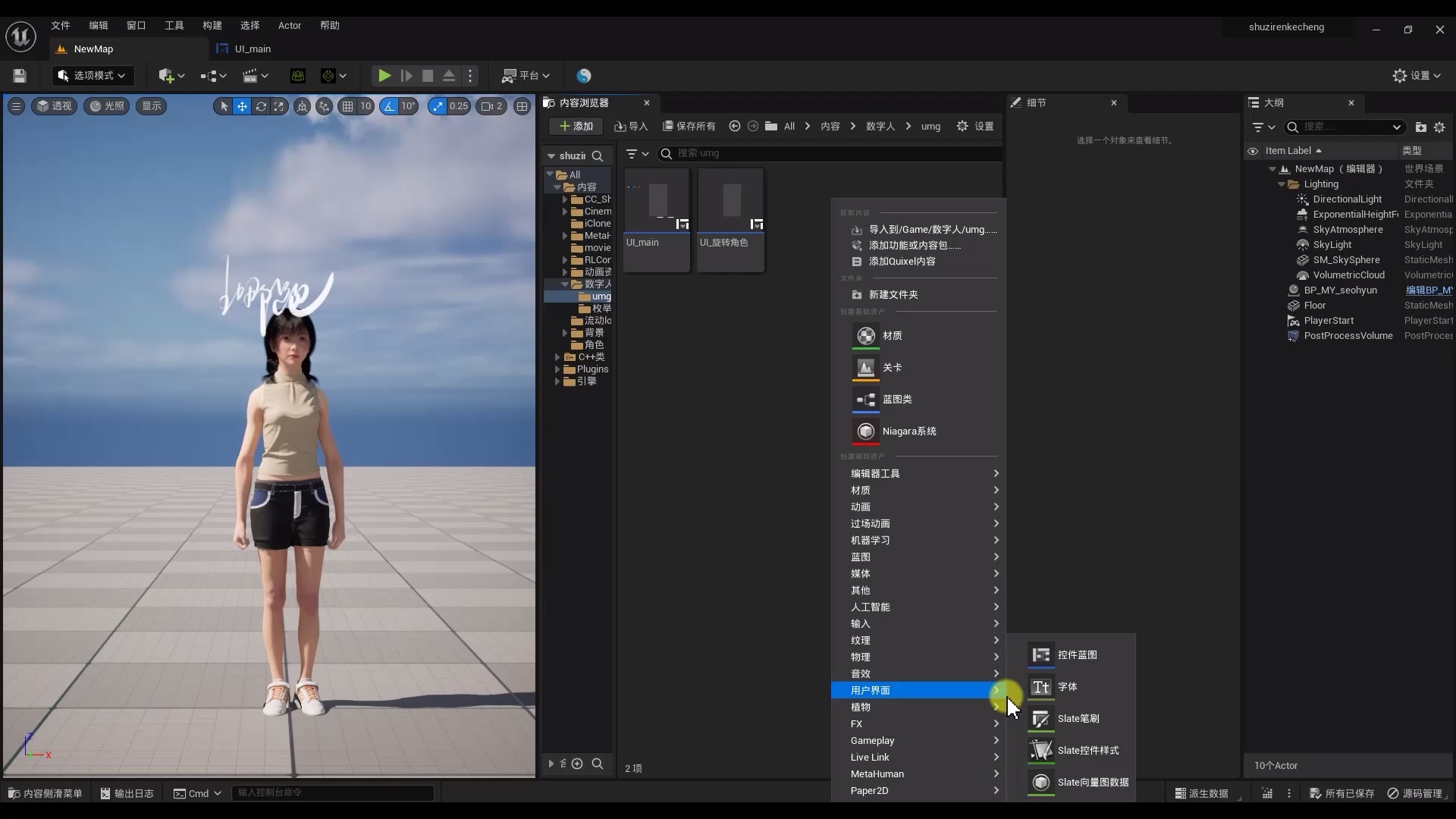Open the cinematics clapperboard toolbar icon
1456x819 pixels.
[x=250, y=76]
